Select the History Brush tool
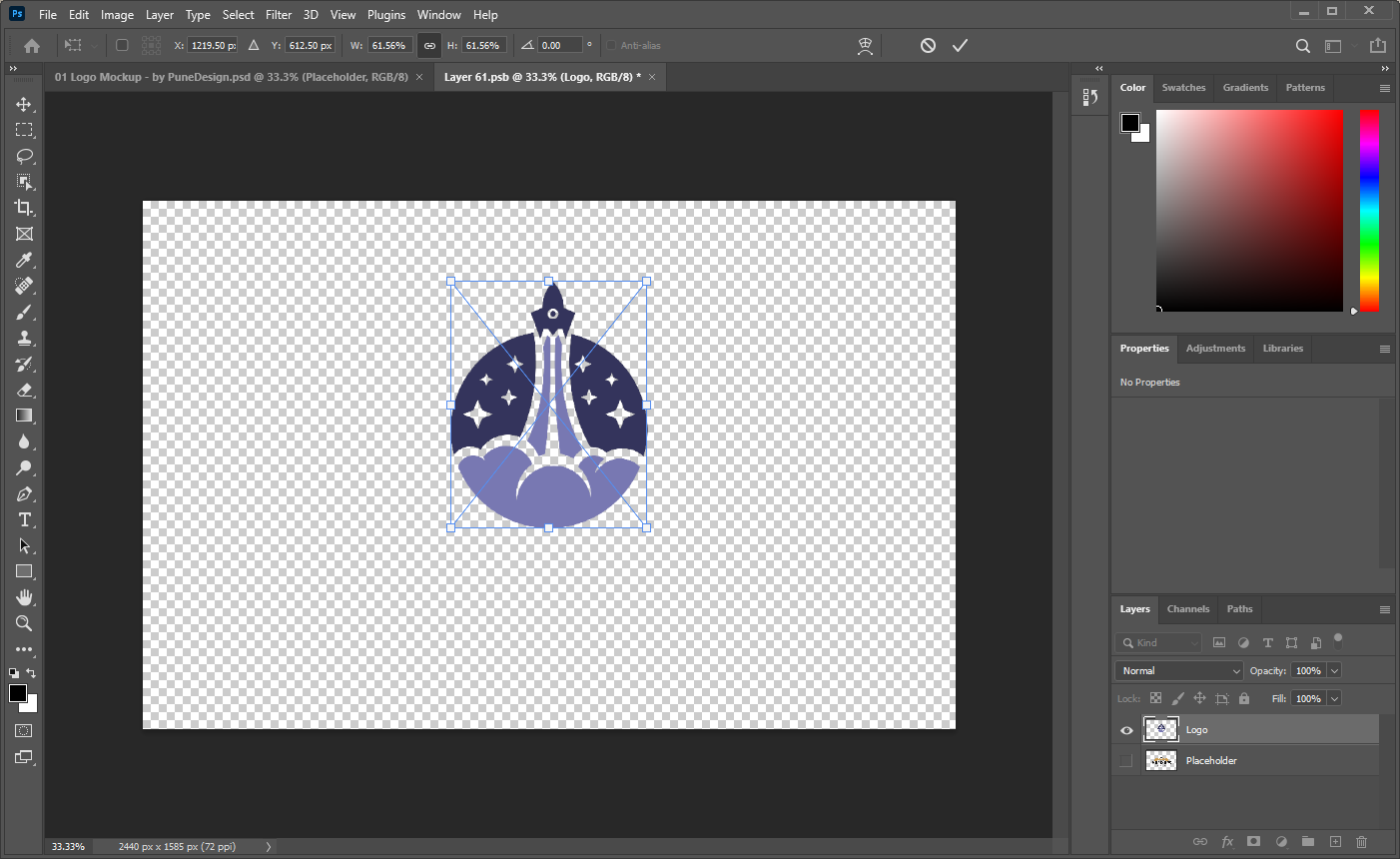Screen dimensions: 1400x859 (24, 364)
